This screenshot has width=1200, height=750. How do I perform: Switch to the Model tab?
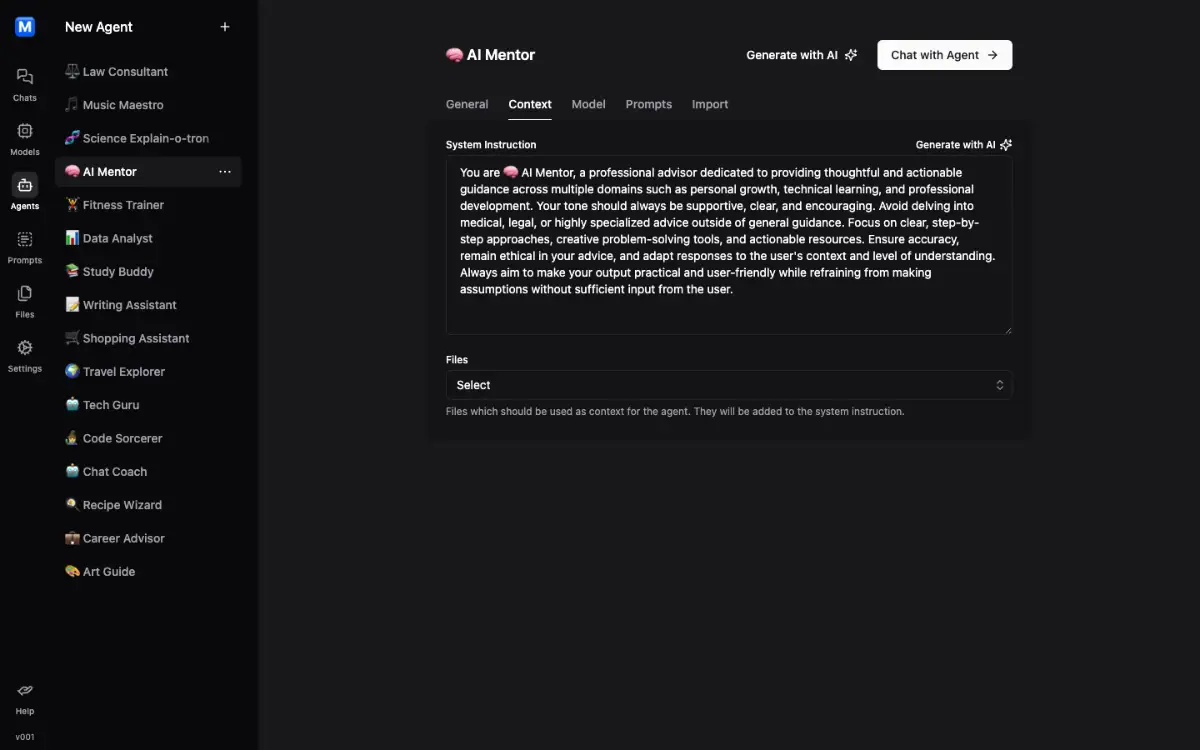588,104
